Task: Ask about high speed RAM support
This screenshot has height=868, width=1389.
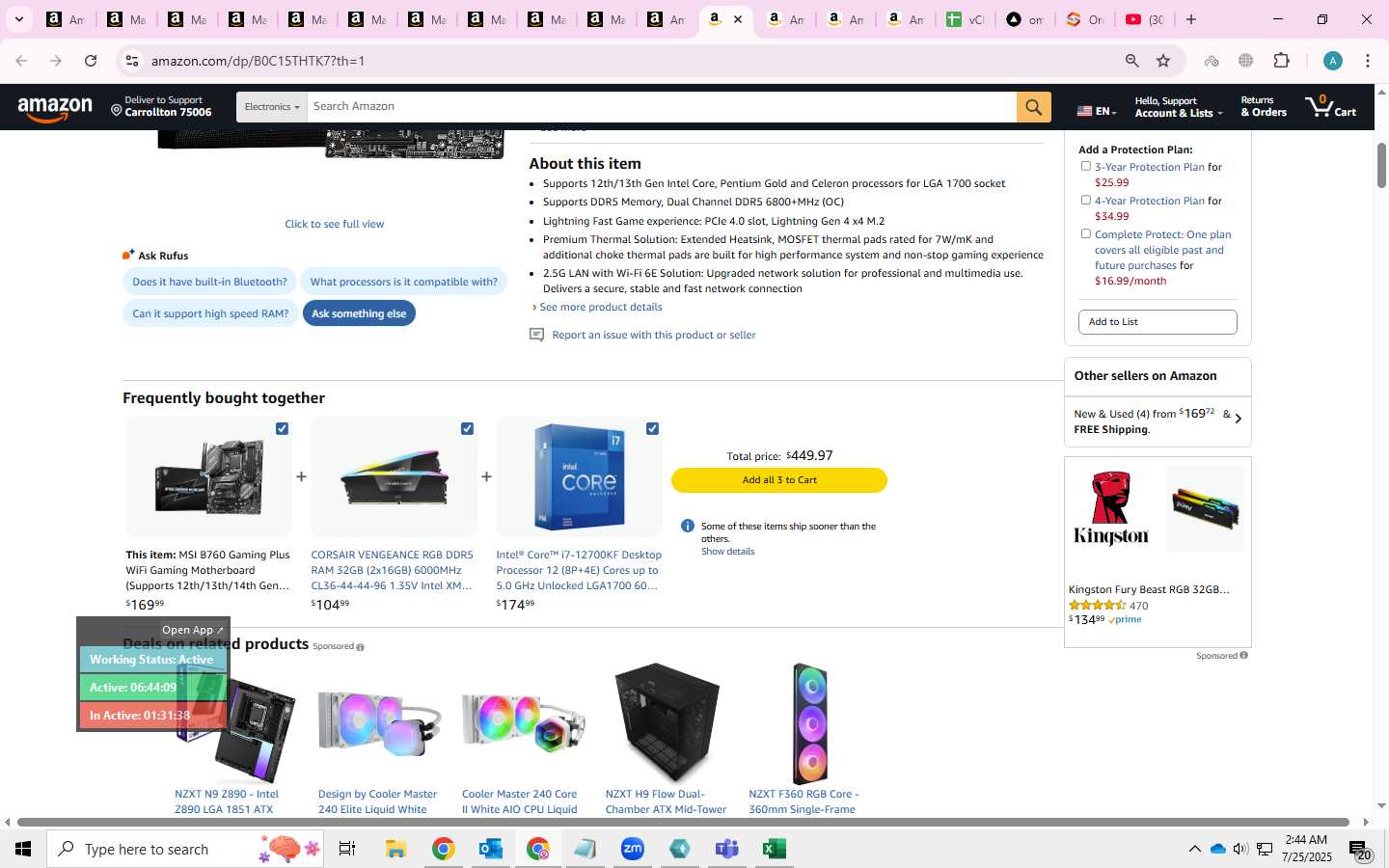Action: click(210, 313)
